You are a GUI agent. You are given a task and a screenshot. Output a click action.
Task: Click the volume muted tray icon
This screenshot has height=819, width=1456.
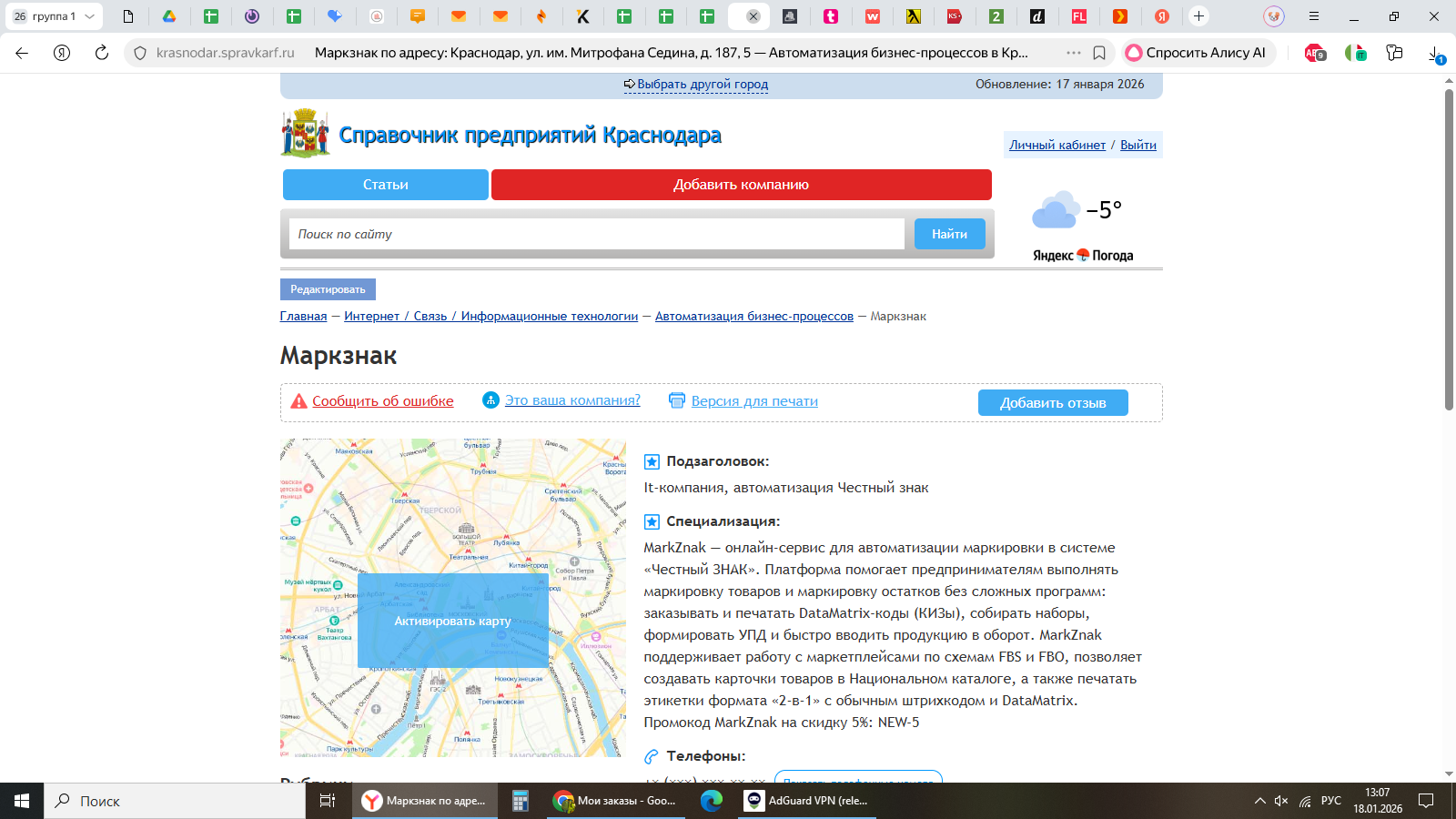pyautogui.click(x=1281, y=801)
